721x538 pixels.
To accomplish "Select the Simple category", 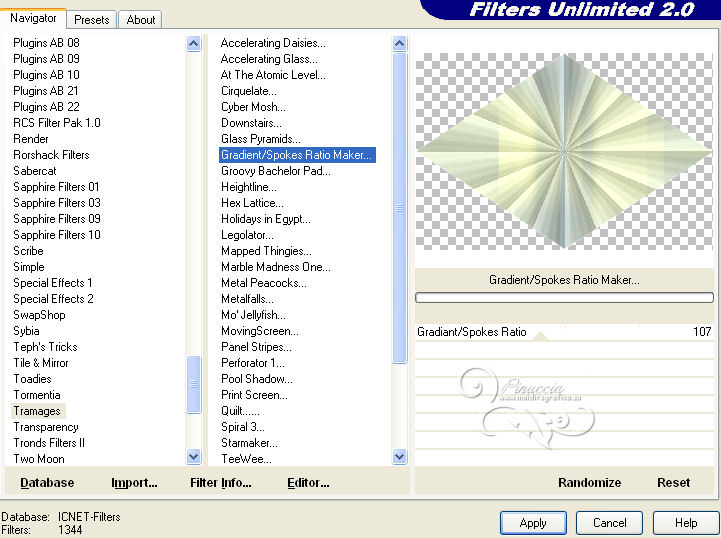I will (29, 267).
